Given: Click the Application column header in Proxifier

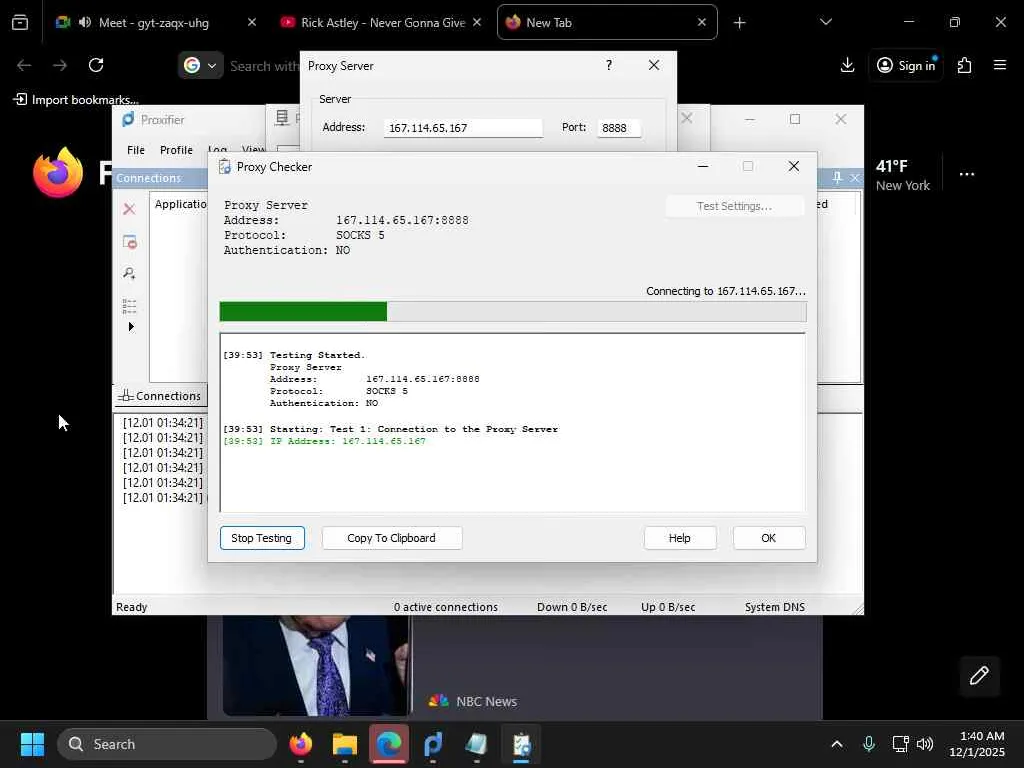Looking at the screenshot, I should point(180,204).
